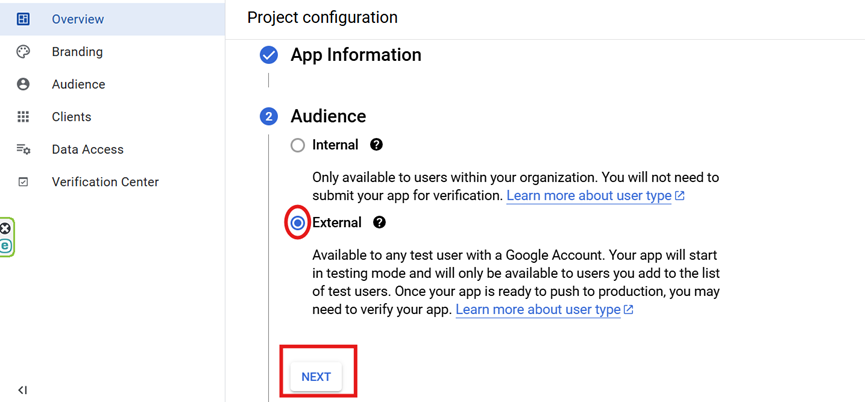Select the Internal audience radio button
The height and width of the screenshot is (402, 865).
coord(297,146)
